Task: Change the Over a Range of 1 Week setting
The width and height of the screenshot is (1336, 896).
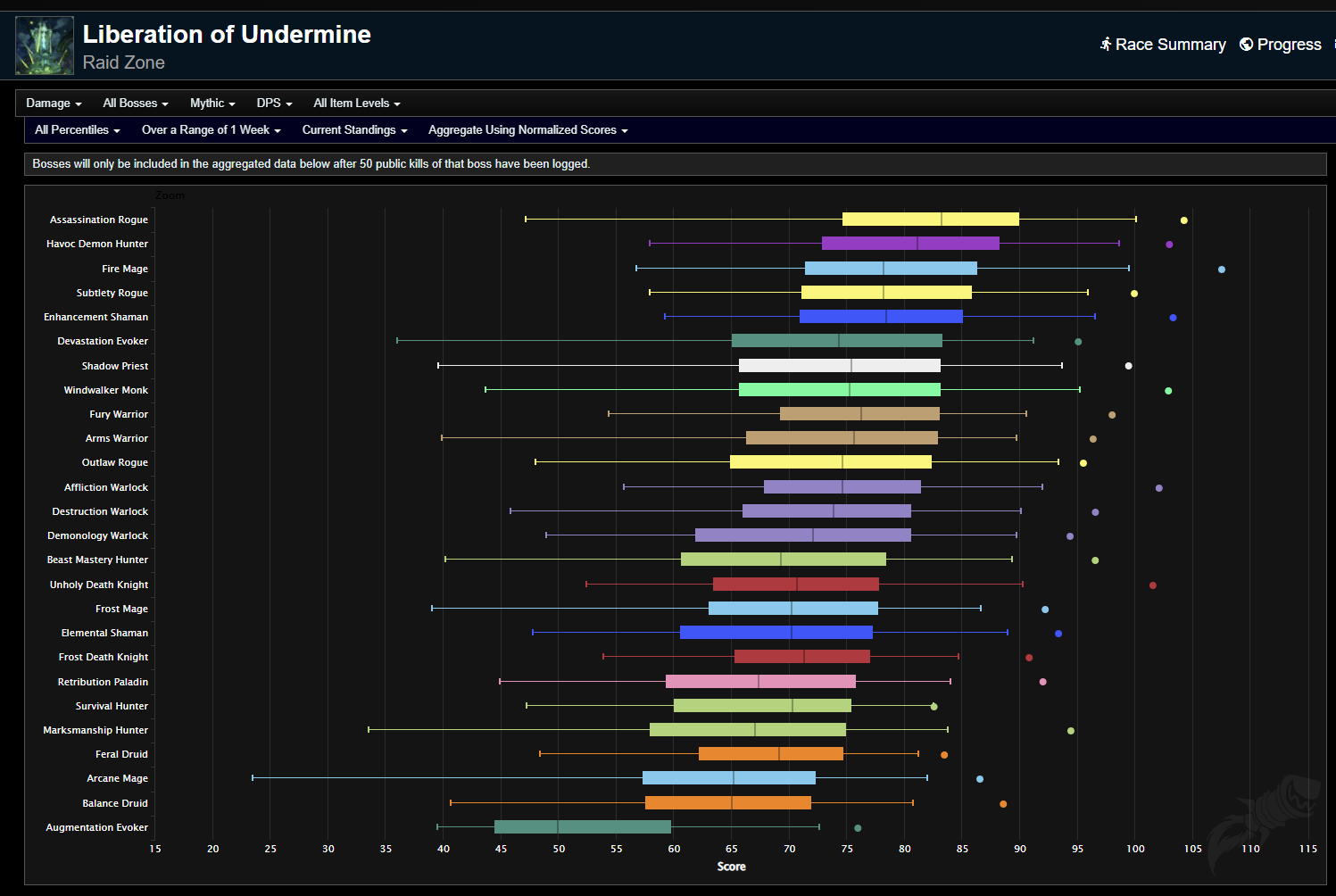Action: pyautogui.click(x=211, y=130)
